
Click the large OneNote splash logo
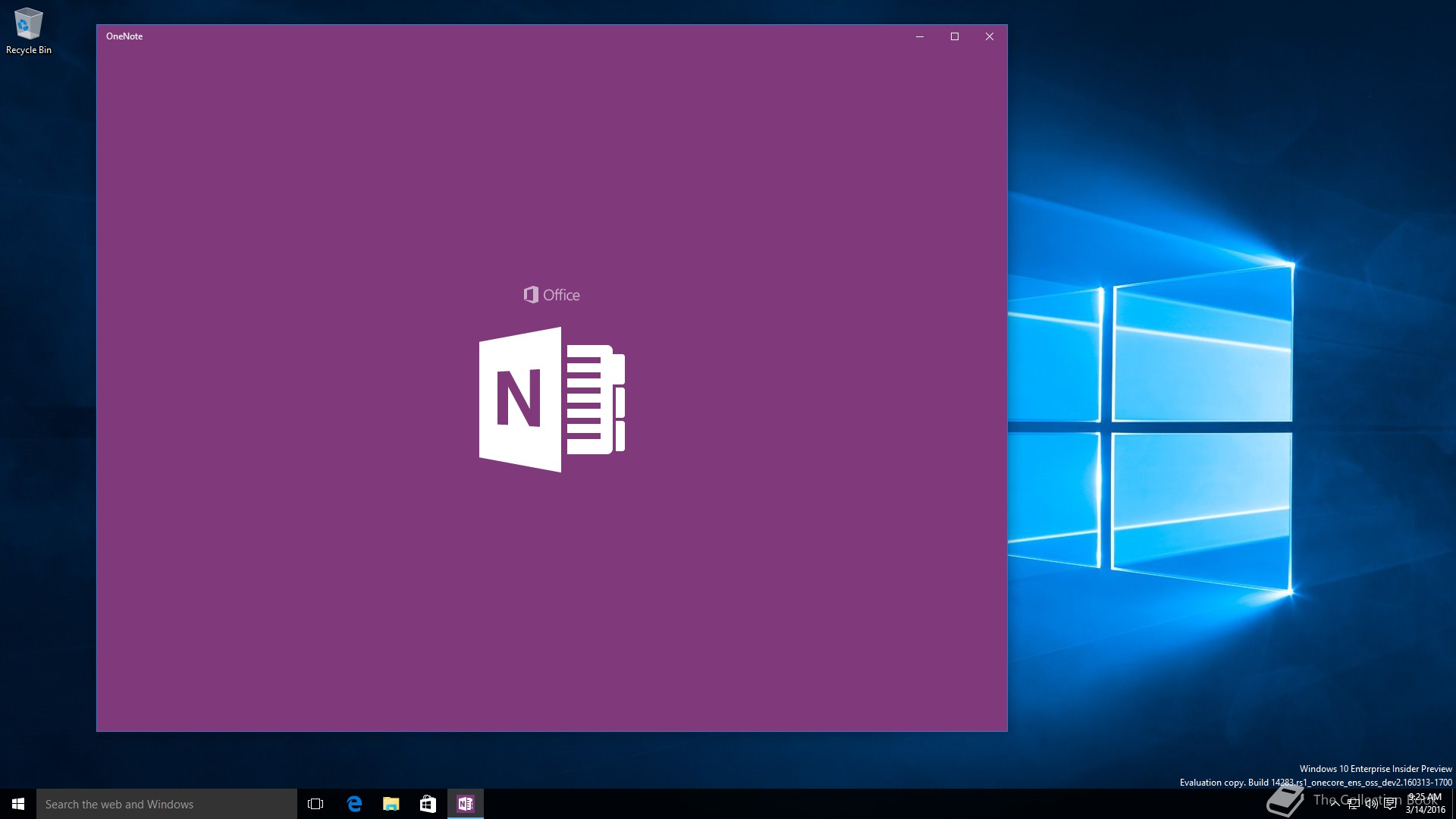point(551,400)
